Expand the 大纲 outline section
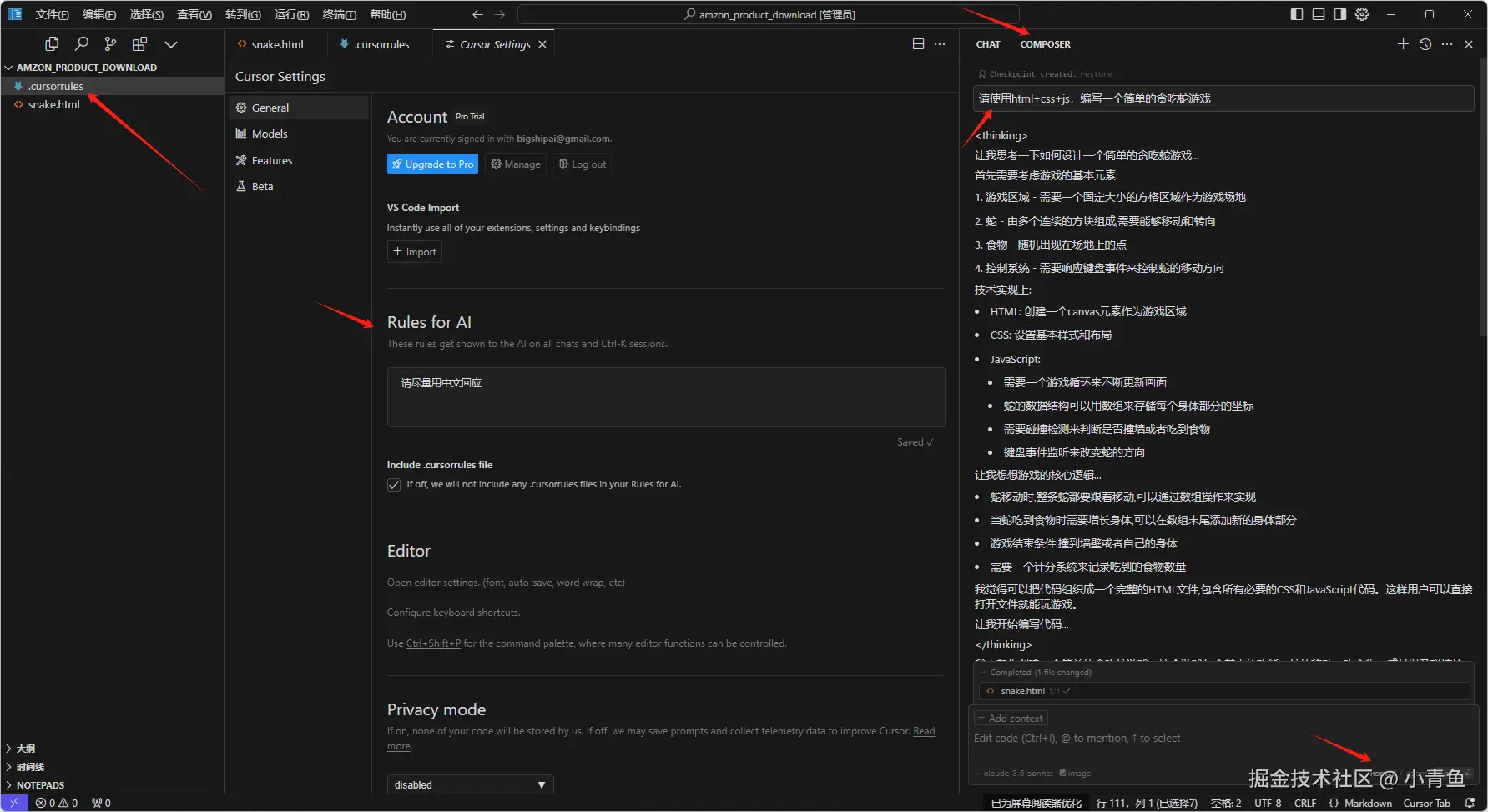This screenshot has width=1488, height=812. (x=113, y=749)
